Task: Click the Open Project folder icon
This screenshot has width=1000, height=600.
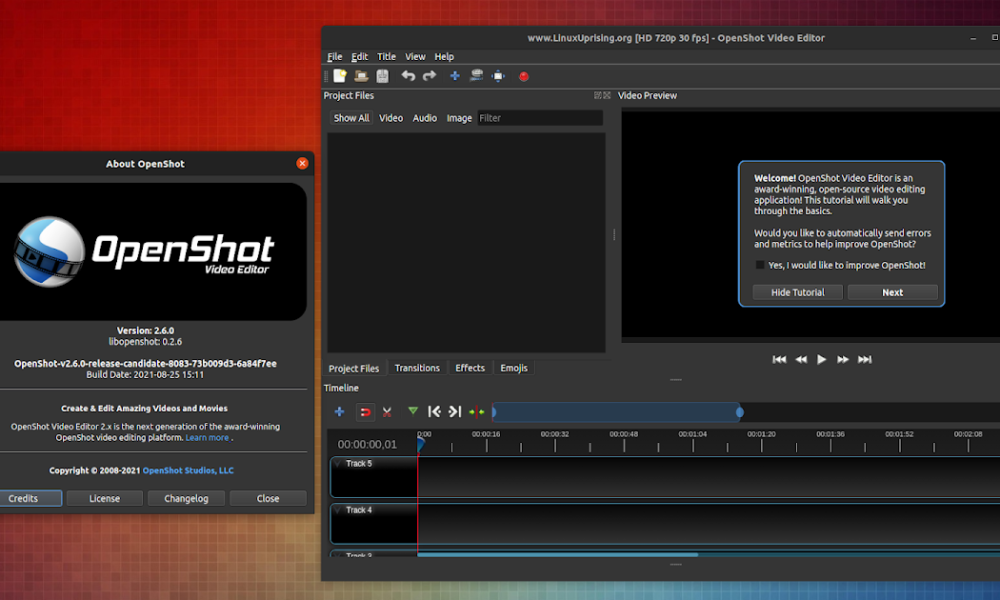Action: (x=361, y=76)
